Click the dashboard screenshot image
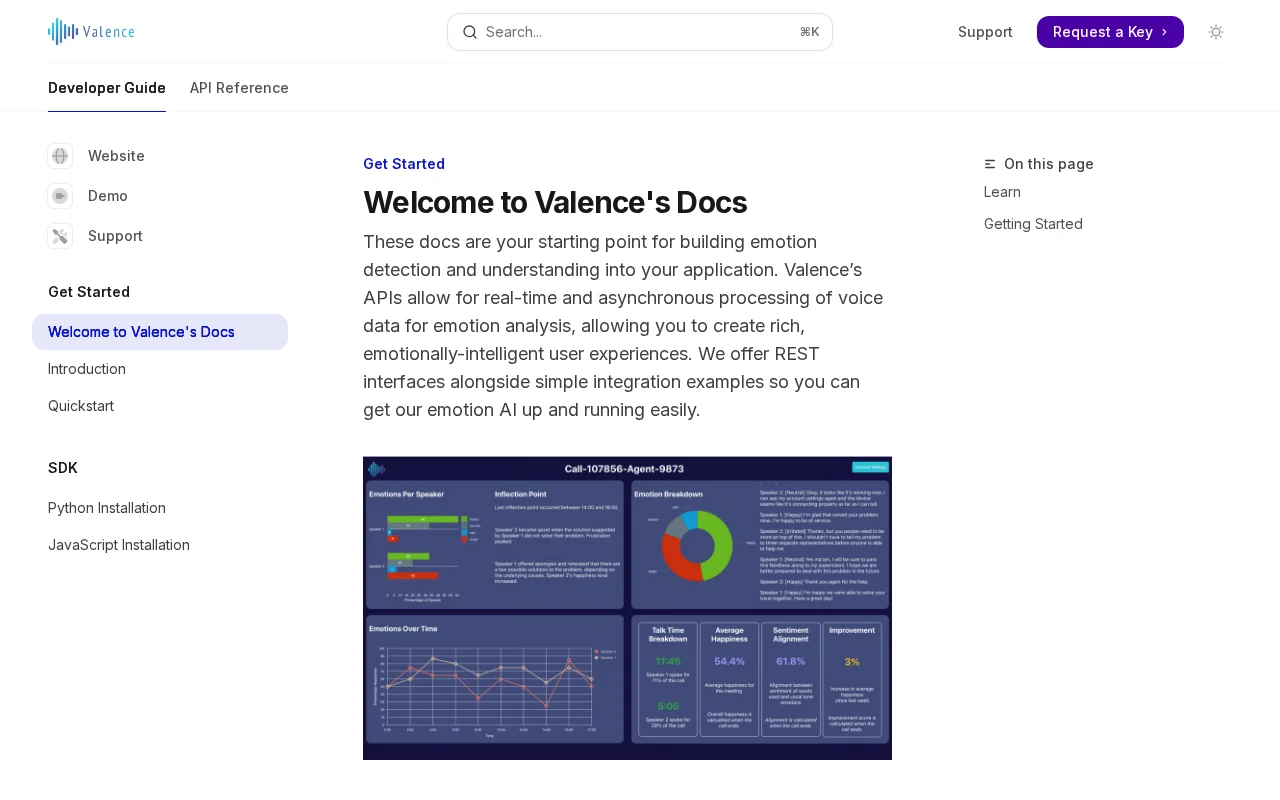The image size is (1280, 800). (x=627, y=608)
